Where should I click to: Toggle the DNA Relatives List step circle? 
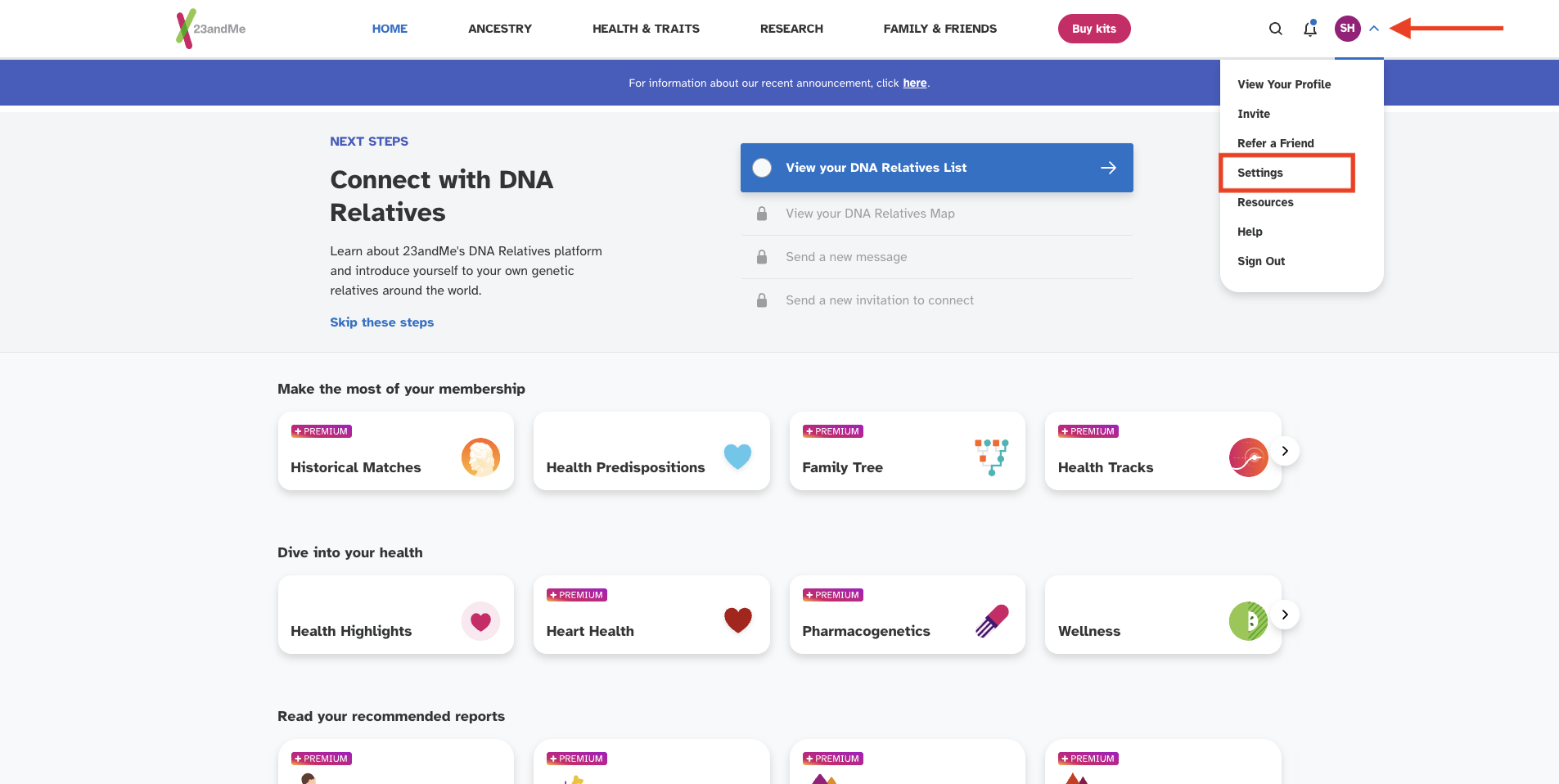click(x=762, y=168)
